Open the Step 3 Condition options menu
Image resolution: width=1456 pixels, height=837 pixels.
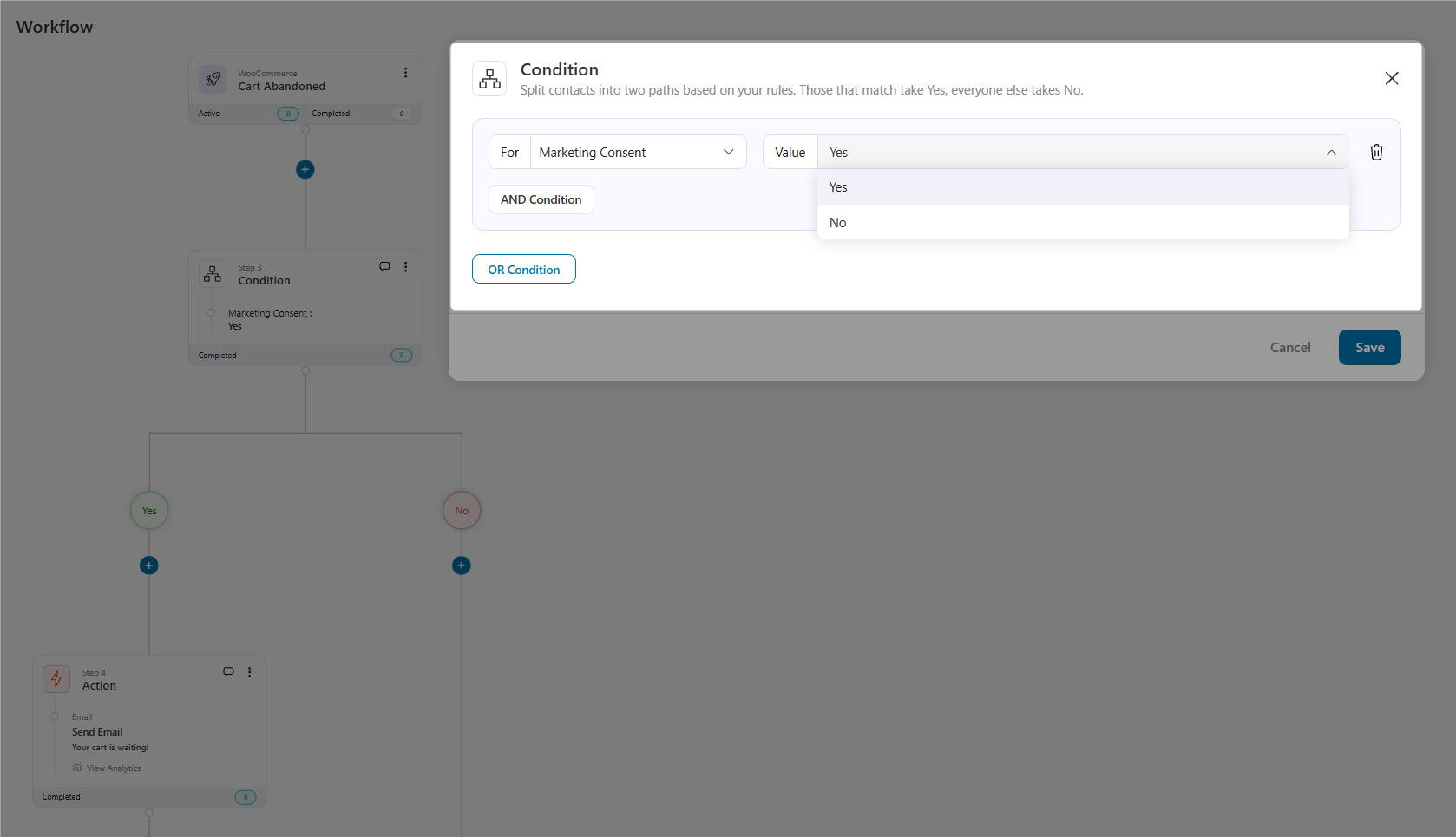pyautogui.click(x=405, y=267)
